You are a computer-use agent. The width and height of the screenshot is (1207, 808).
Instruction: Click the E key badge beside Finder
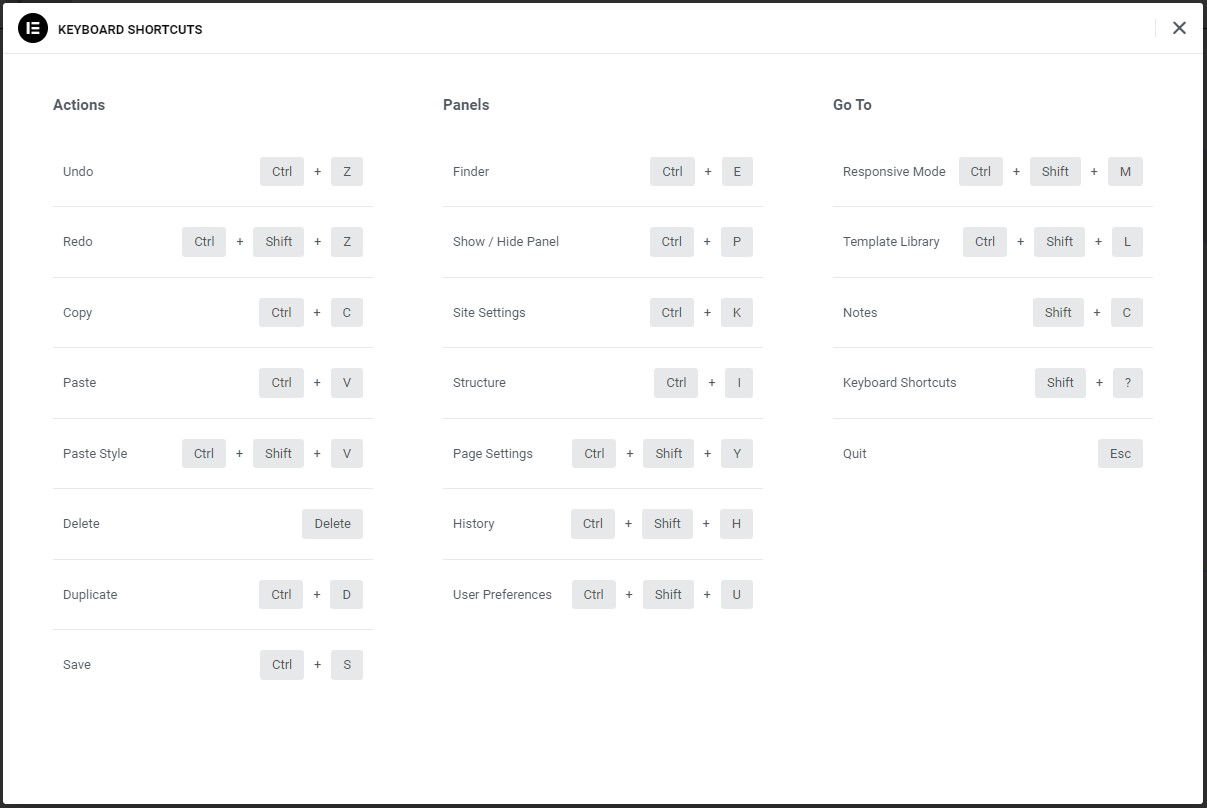click(x=737, y=171)
